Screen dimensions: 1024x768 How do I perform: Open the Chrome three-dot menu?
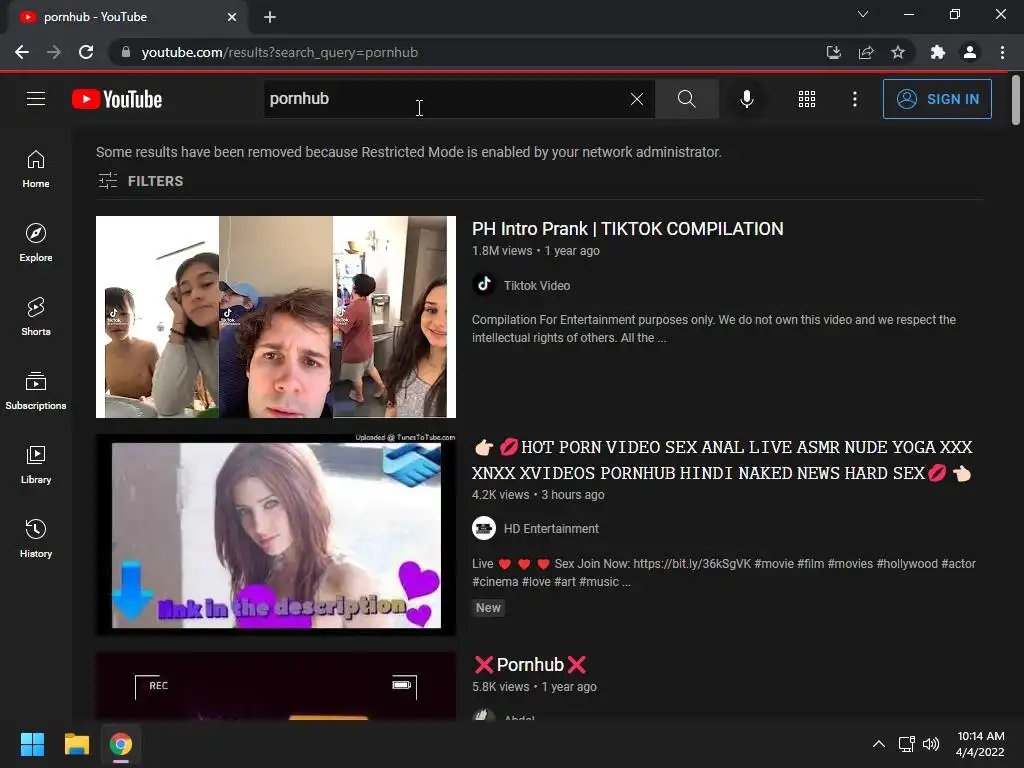click(x=1002, y=52)
